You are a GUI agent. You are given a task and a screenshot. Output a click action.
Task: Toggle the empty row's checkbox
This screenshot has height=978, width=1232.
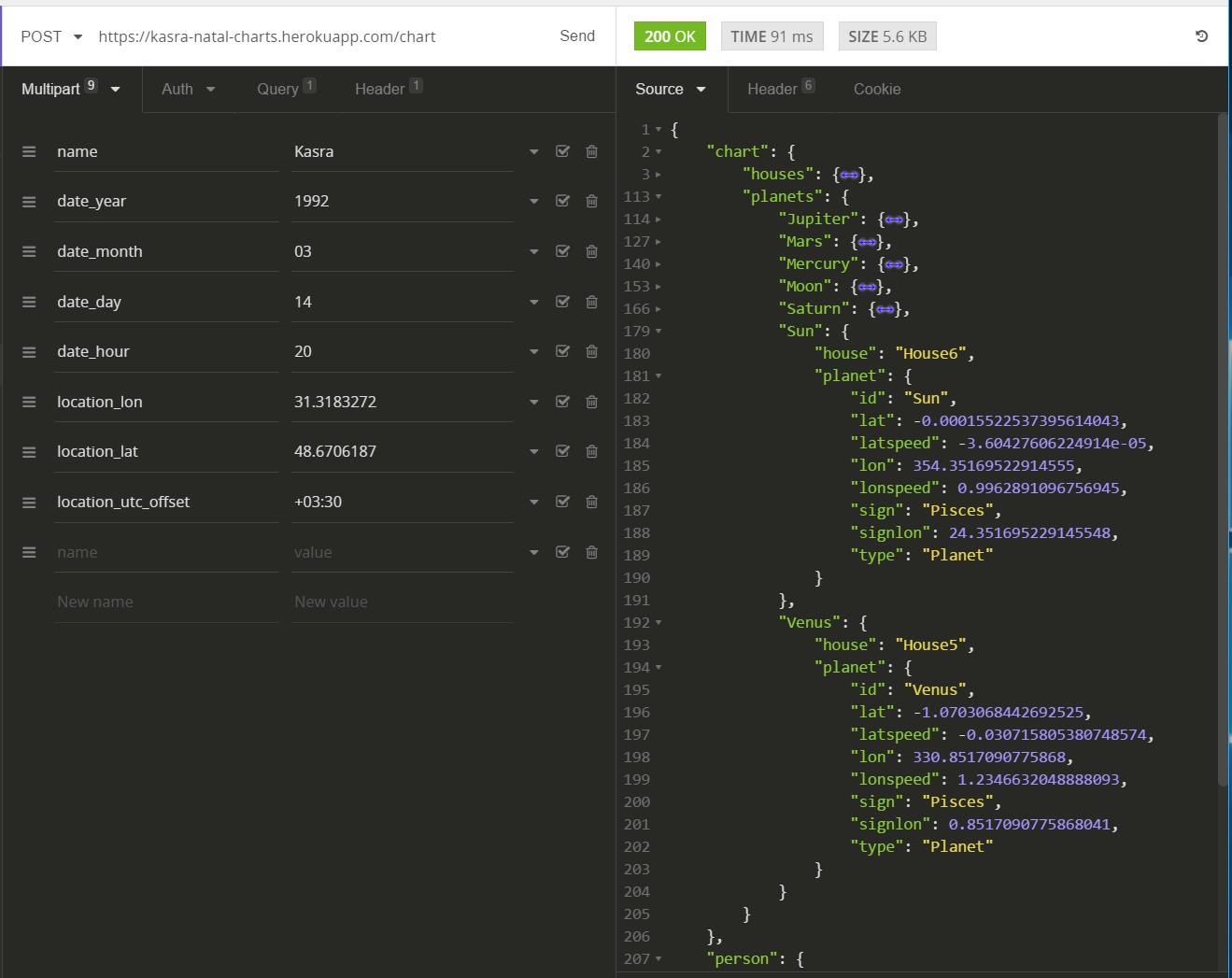coord(562,552)
